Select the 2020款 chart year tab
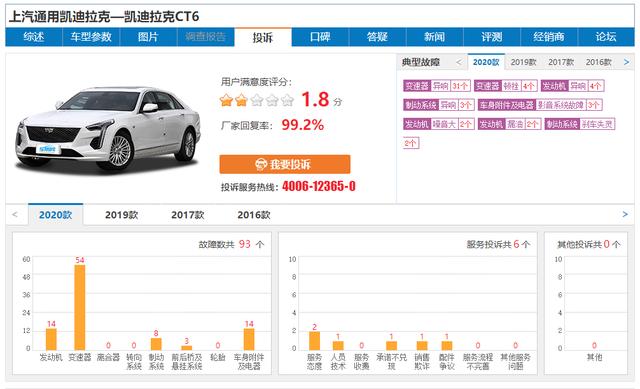This screenshot has height=389, width=640. coord(56,215)
